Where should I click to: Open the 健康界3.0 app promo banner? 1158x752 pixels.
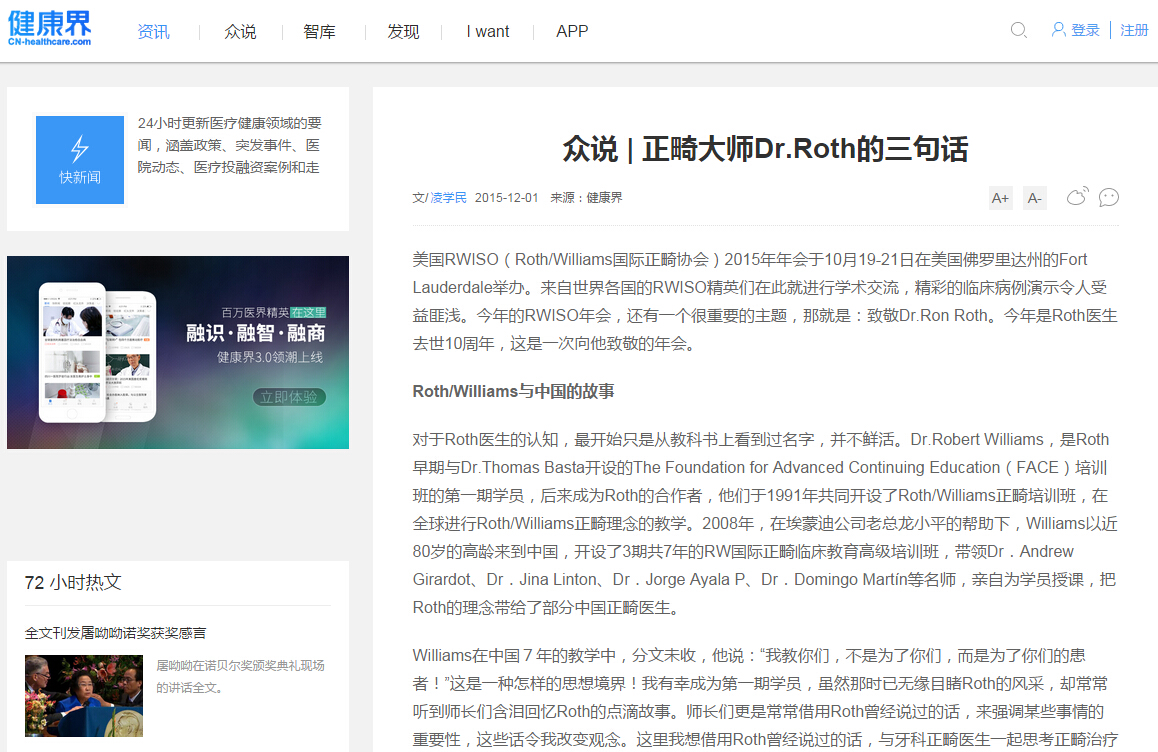point(178,352)
